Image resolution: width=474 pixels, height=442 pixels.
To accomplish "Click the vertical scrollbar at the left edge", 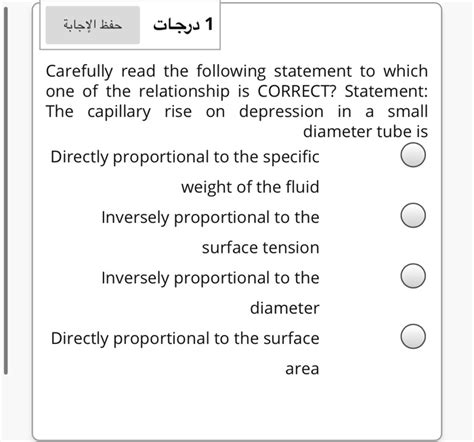I will point(6,190).
